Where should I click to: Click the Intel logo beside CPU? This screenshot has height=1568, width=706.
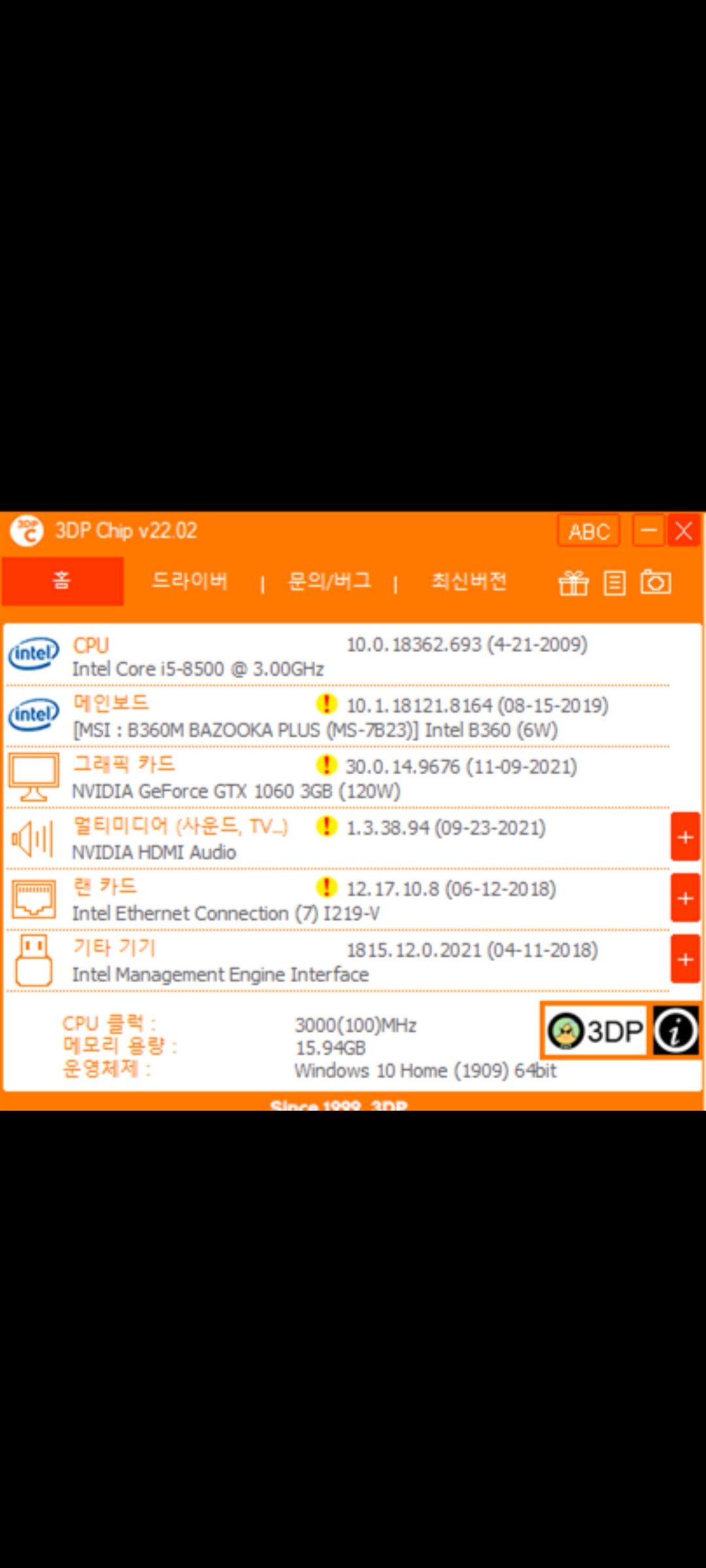point(34,654)
